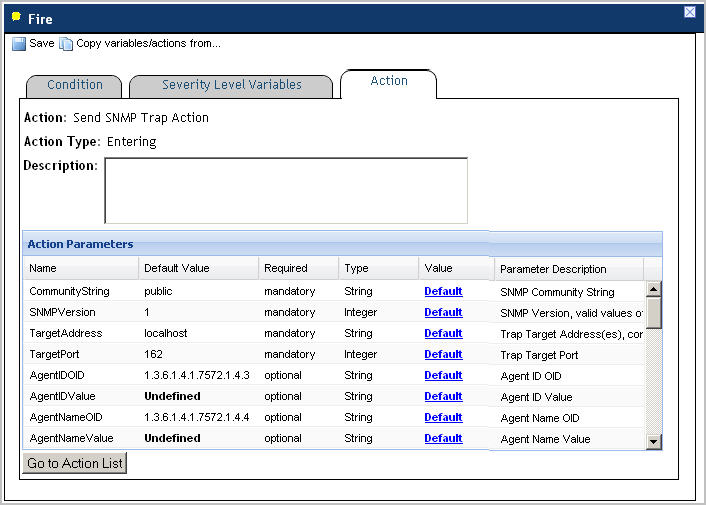Open the Severity Level Variables tab

pos(231,86)
